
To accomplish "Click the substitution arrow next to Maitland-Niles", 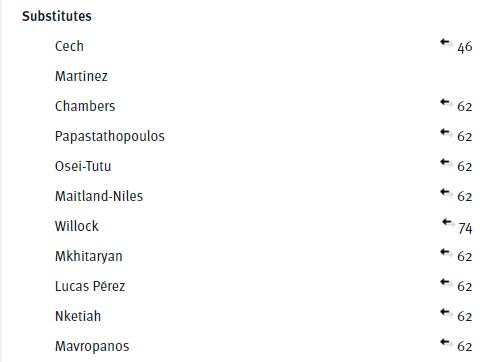I will tap(445, 192).
